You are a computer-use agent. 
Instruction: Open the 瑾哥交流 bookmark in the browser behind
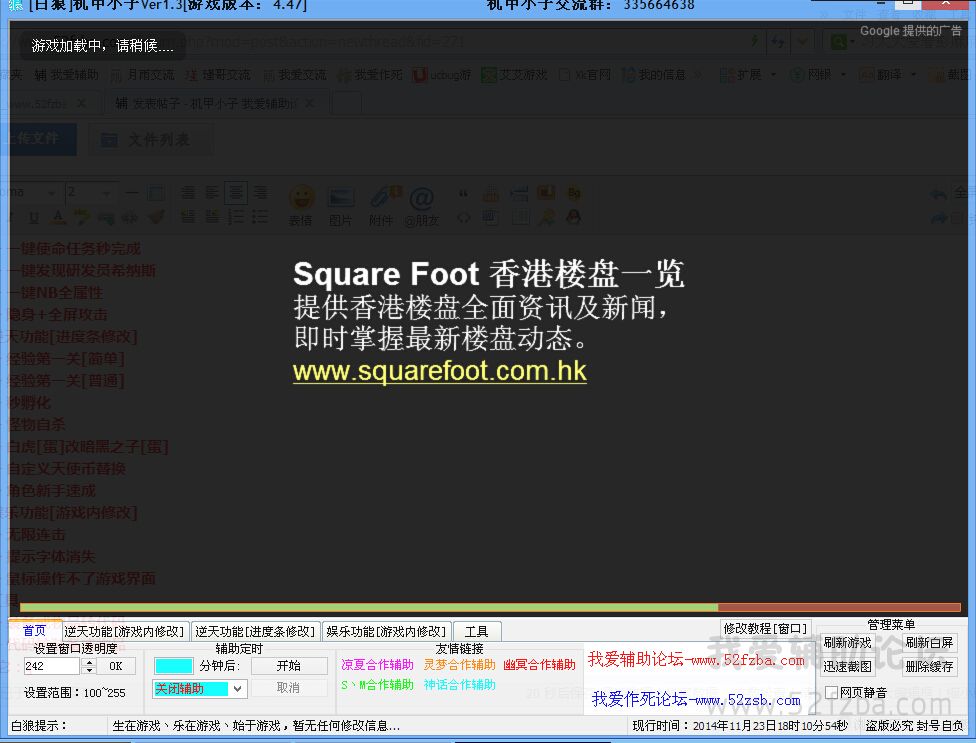point(218,75)
